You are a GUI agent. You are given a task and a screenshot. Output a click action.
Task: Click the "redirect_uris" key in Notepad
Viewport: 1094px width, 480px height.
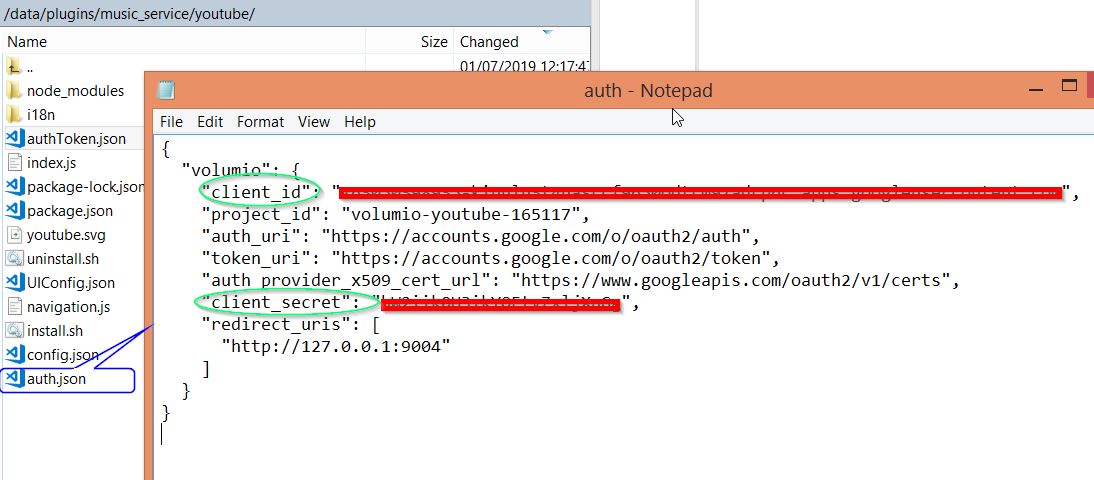click(276, 324)
